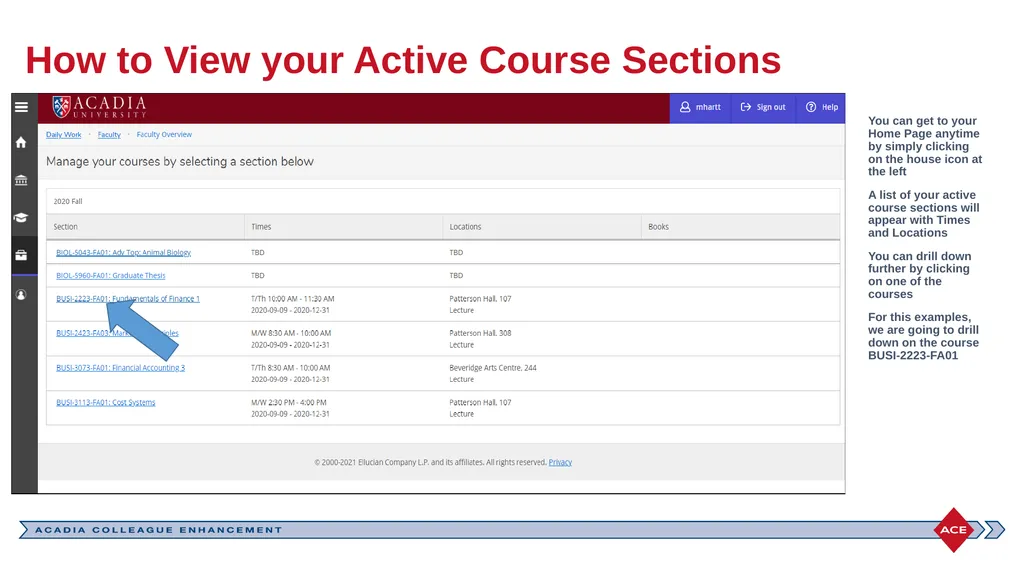Click Patterson Hall, 308 location

pyautogui.click(x=480, y=333)
